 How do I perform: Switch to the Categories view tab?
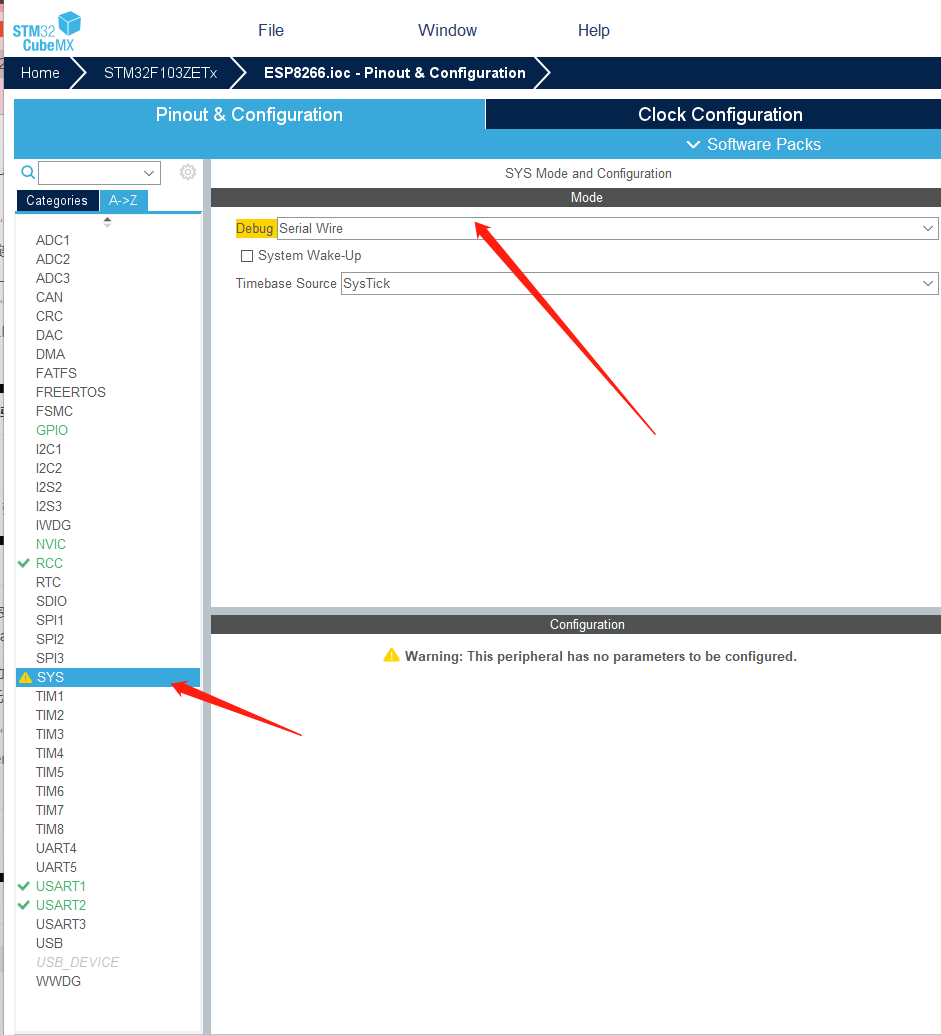[x=57, y=201]
